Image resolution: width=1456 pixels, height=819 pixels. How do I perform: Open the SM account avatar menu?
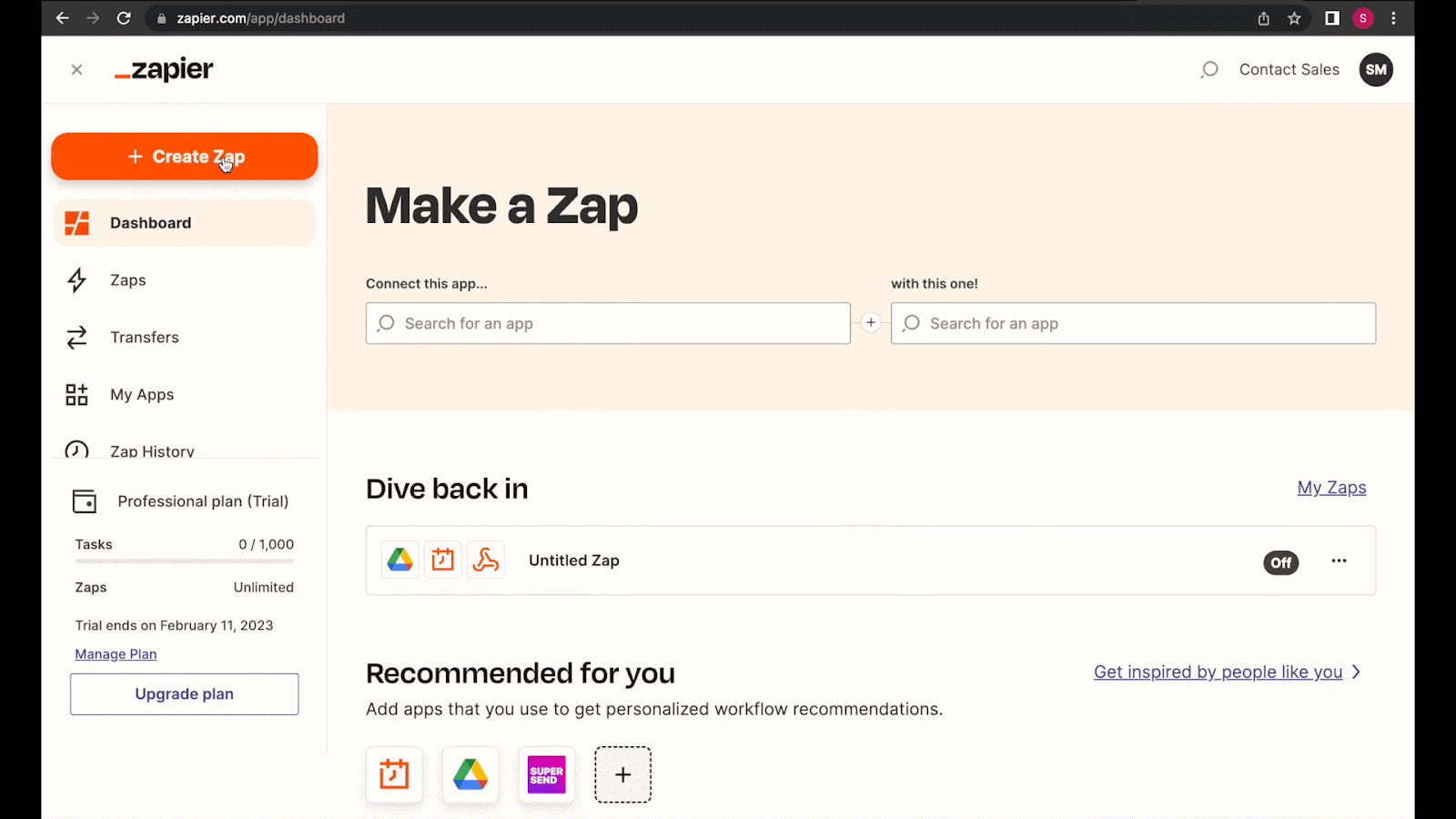click(1376, 70)
